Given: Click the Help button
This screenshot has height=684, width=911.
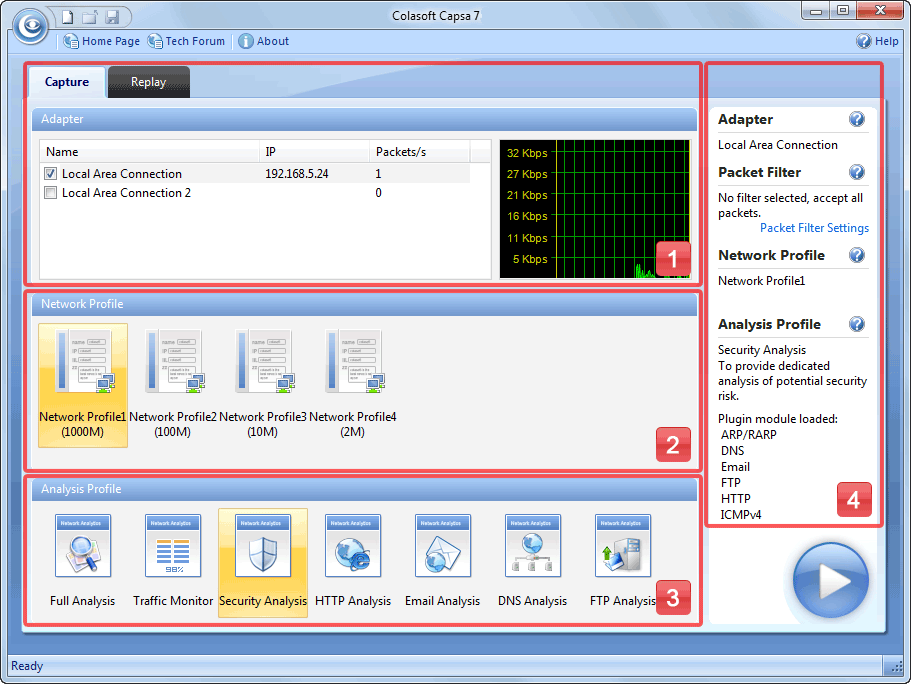Looking at the screenshot, I should tap(877, 41).
